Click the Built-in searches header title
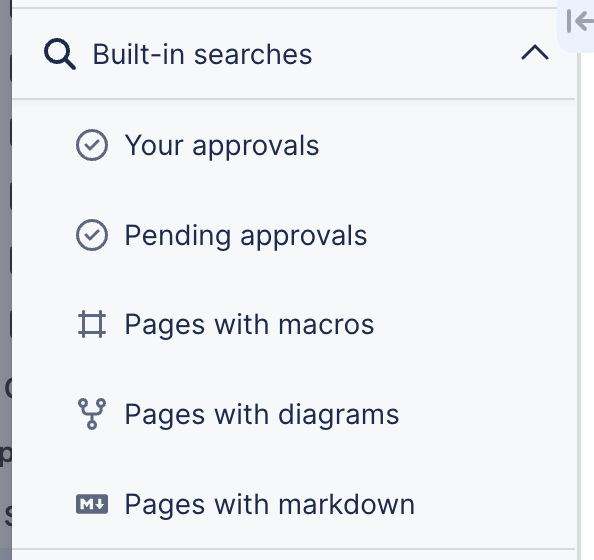The width and height of the screenshot is (594, 560). [x=202, y=54]
